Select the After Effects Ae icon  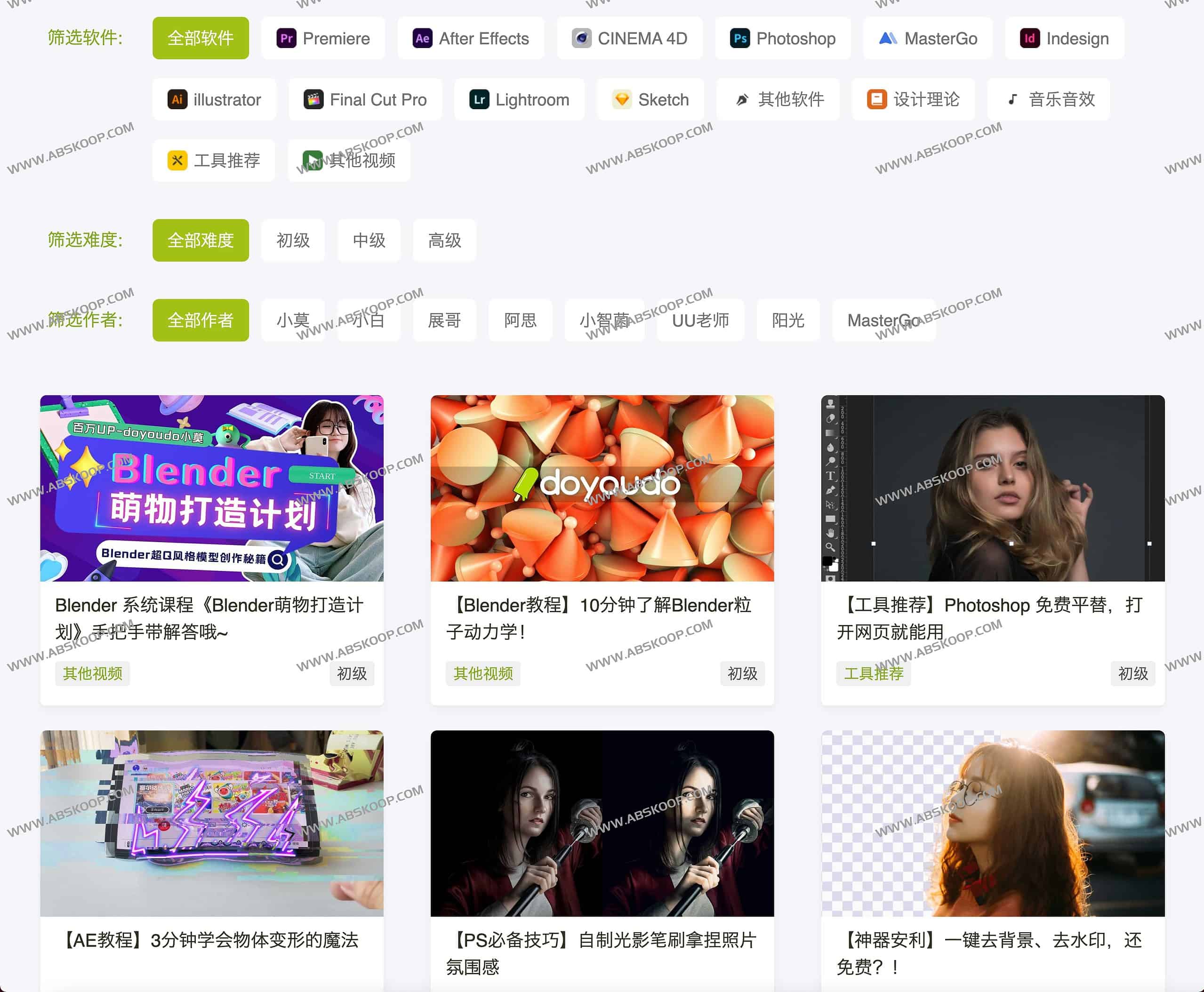click(x=422, y=38)
